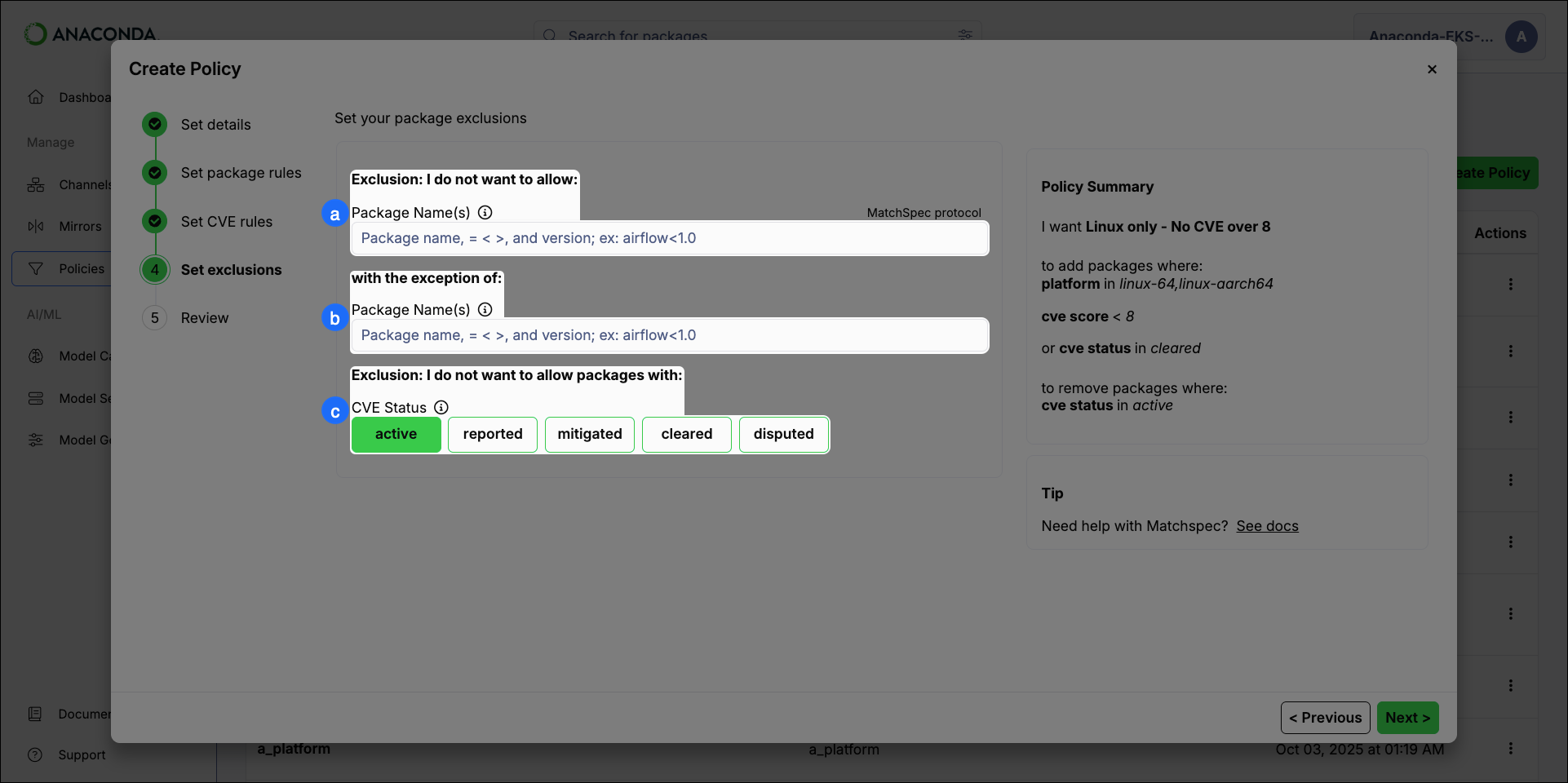Deselect the active CVE status toggle
Viewport: 1568px width, 783px height.
click(396, 434)
